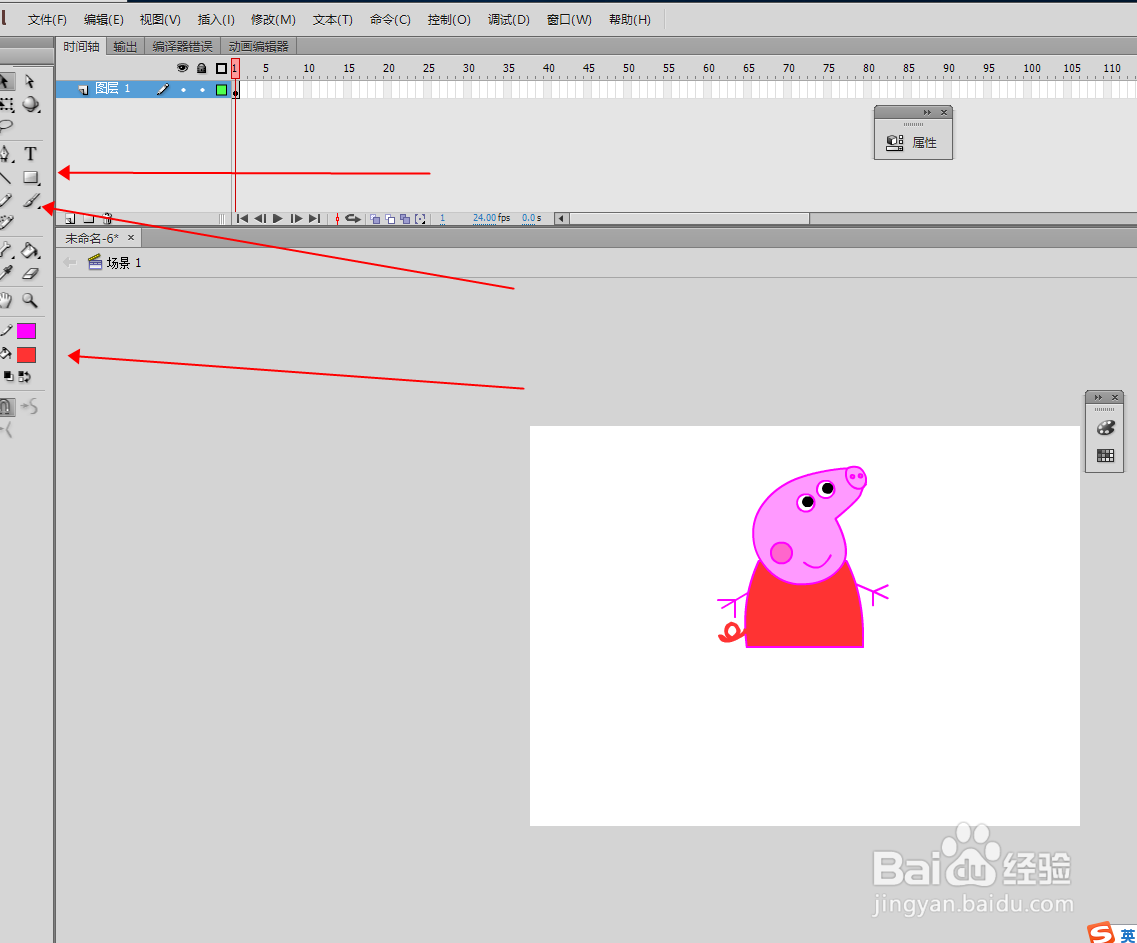This screenshot has width=1137, height=943.
Task: Select the Lasso tool
Action: tap(6, 127)
